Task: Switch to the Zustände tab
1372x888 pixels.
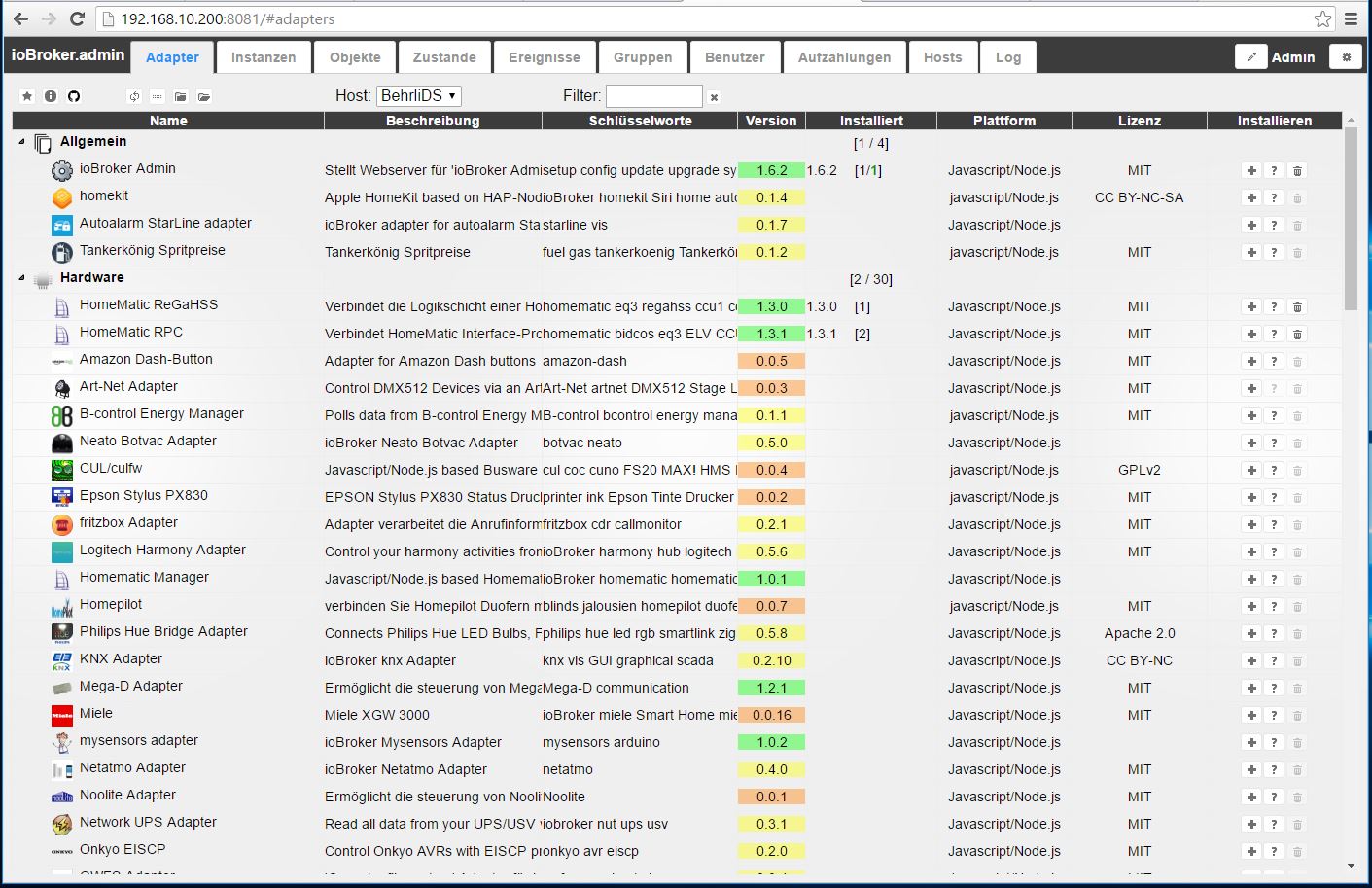Action: tap(444, 57)
